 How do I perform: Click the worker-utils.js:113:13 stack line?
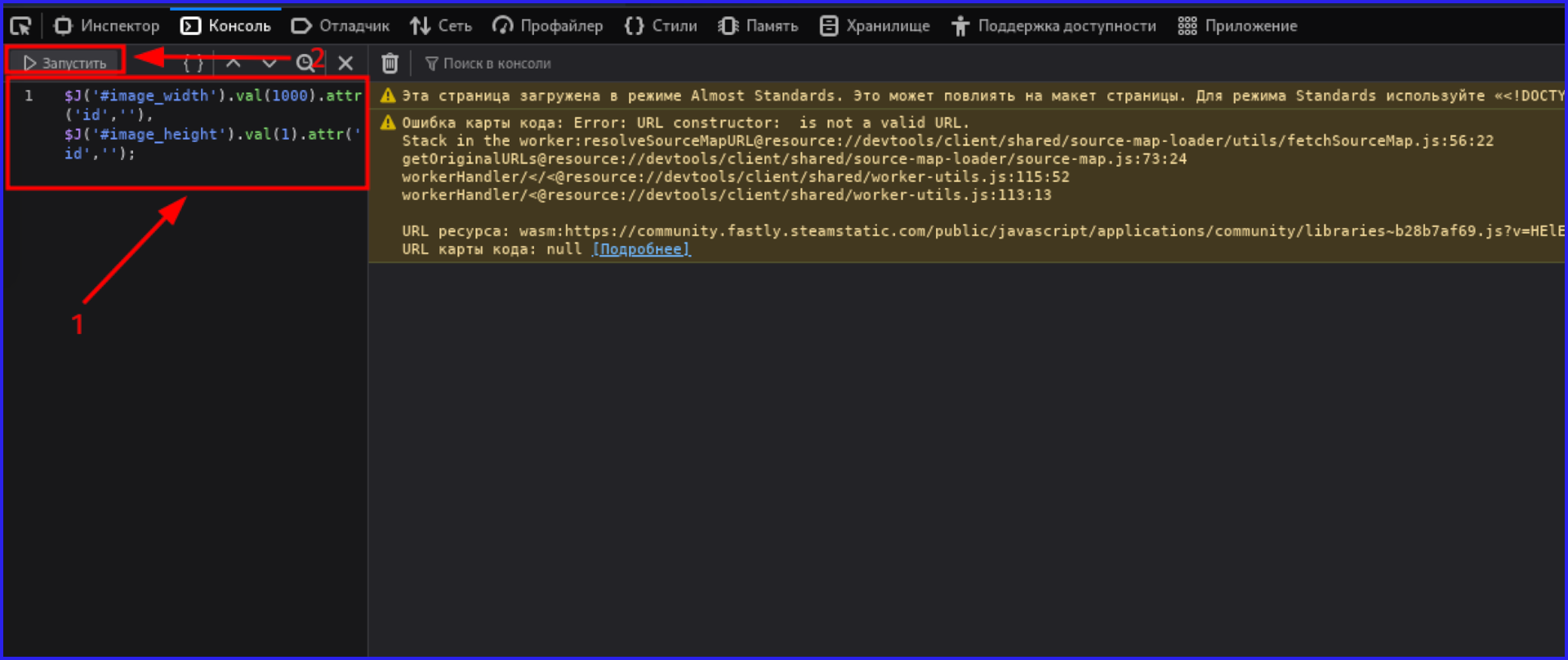(726, 194)
